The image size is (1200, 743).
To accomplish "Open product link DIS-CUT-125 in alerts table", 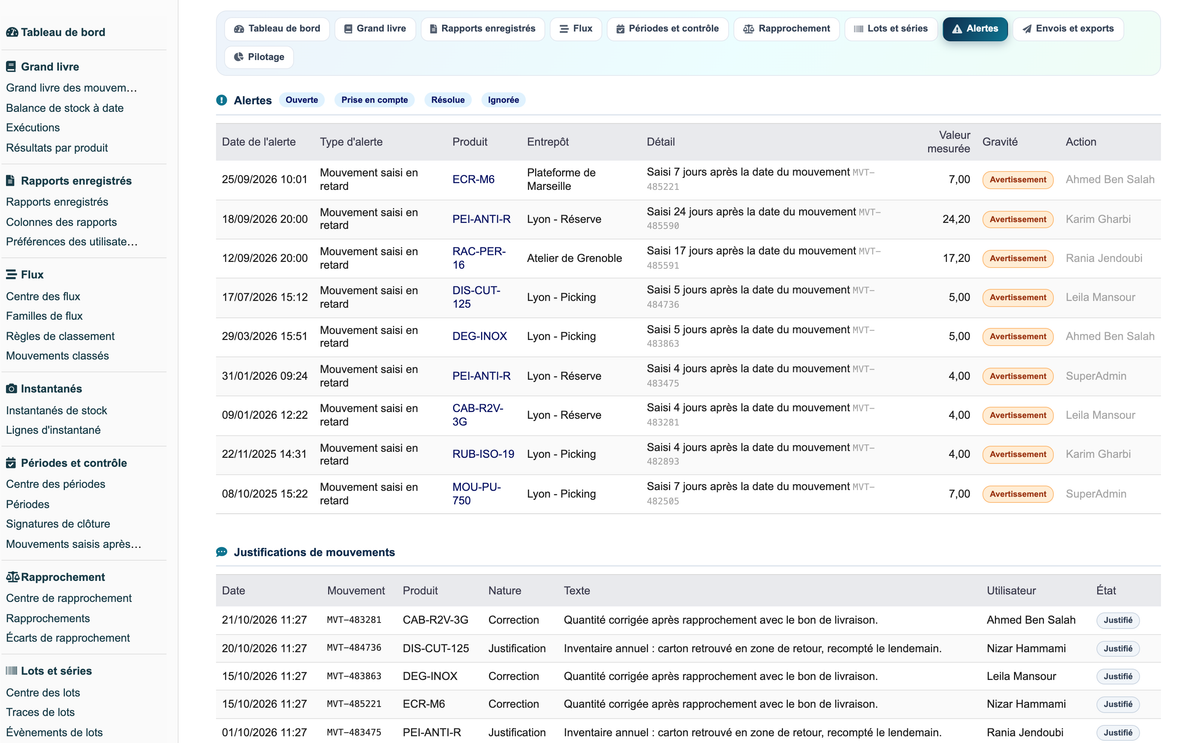I will [x=477, y=297].
